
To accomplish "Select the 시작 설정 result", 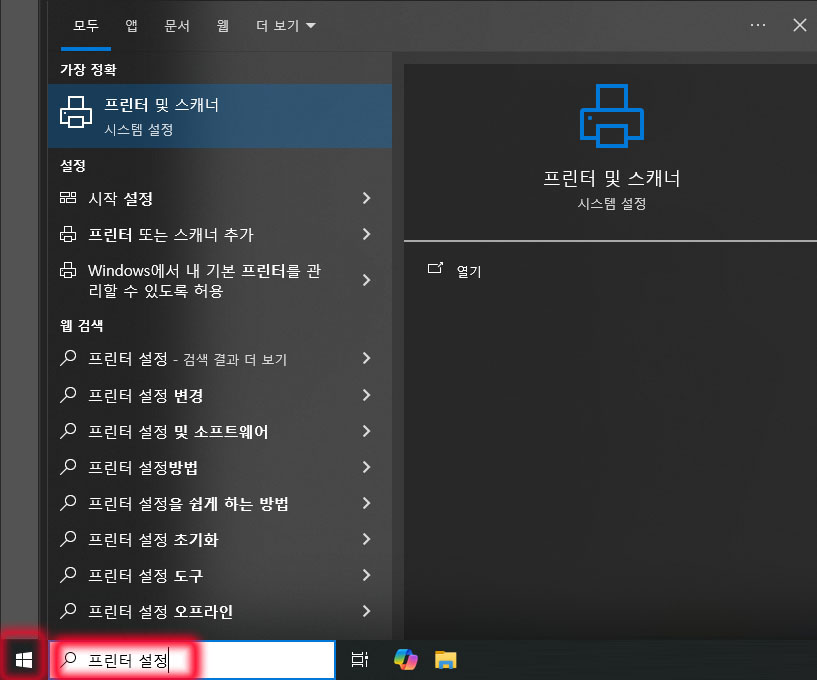I will click(x=219, y=198).
